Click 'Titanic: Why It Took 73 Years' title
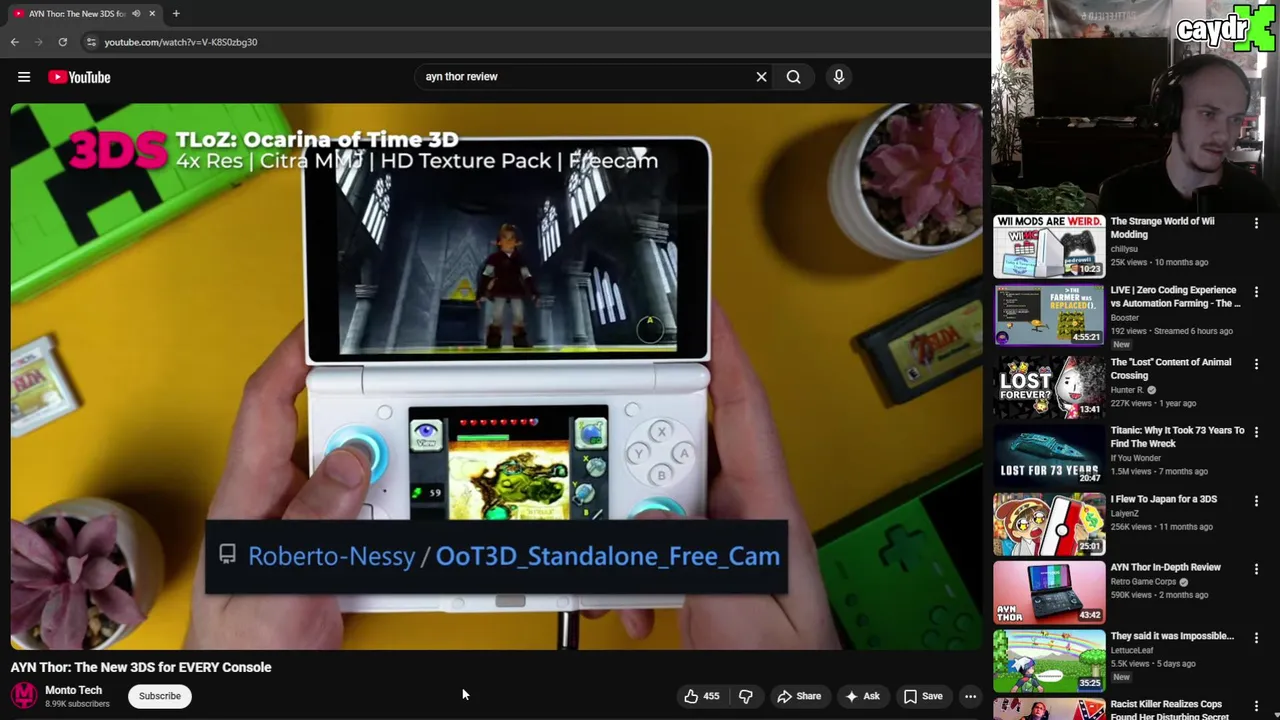Viewport: 1280px width, 720px height. point(1177,437)
